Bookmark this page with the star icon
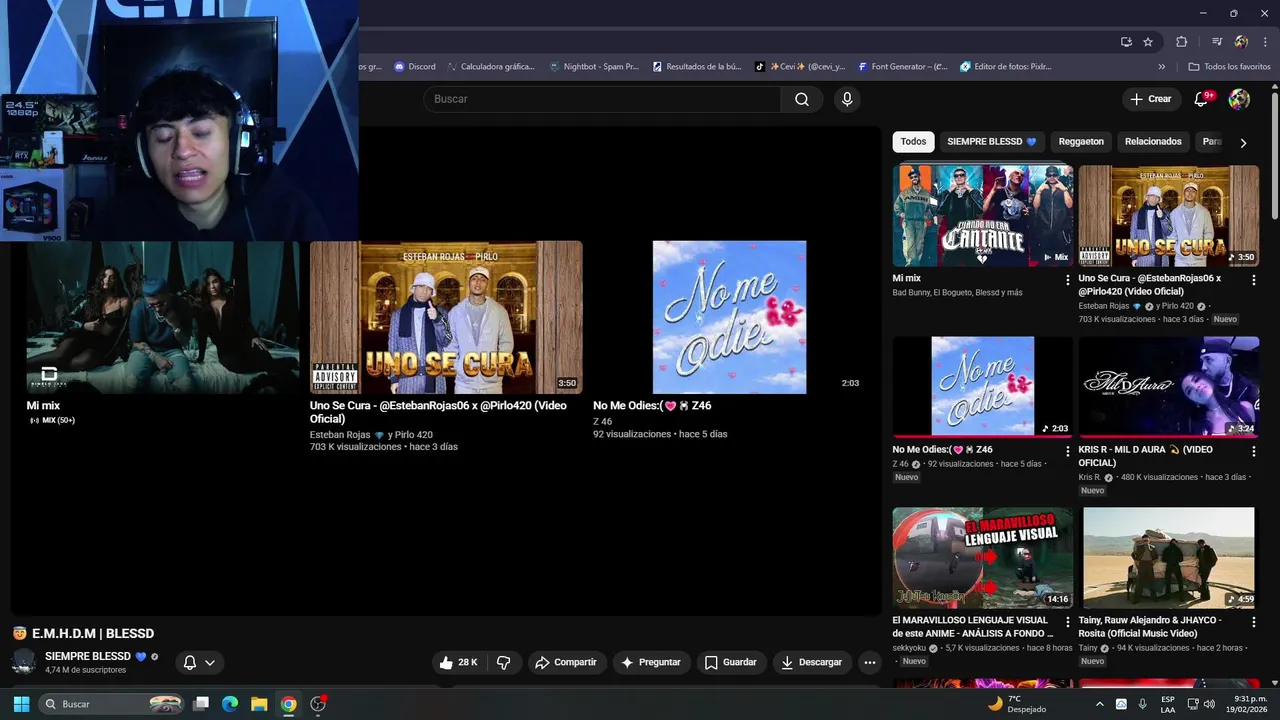Image resolution: width=1280 pixels, height=720 pixels. click(x=1148, y=42)
